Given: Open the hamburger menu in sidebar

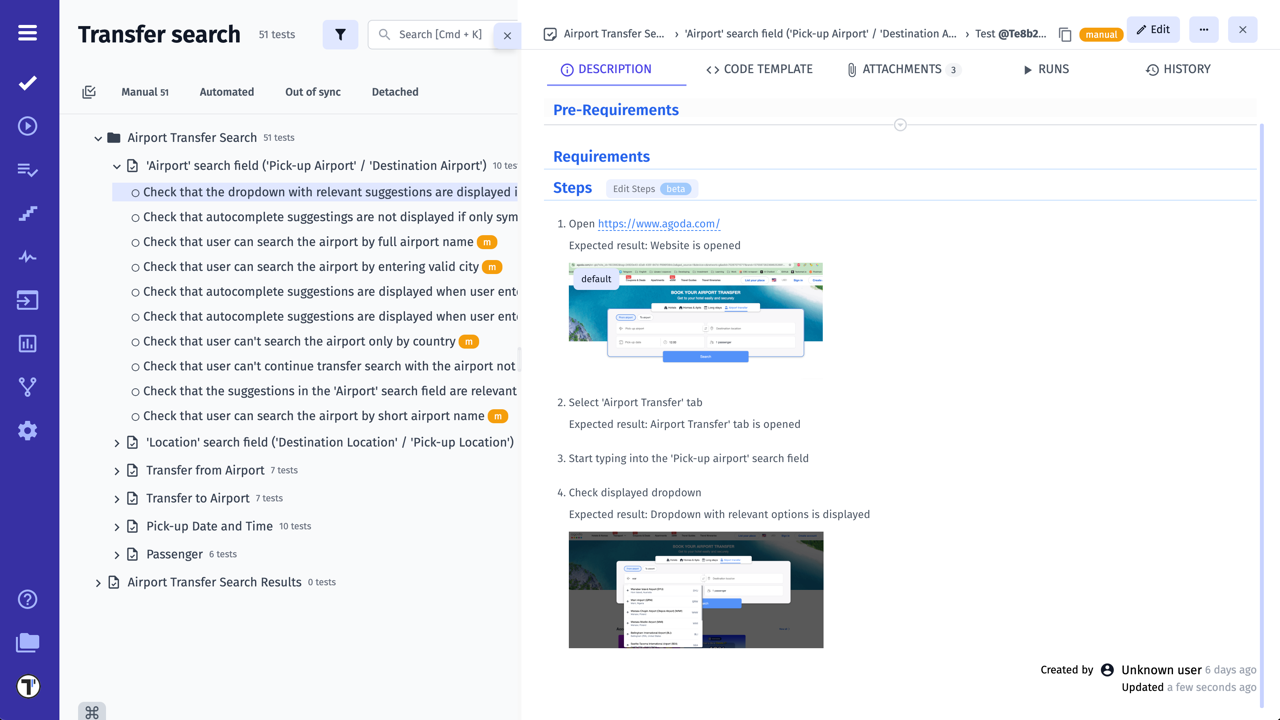Looking at the screenshot, I should click(28, 33).
